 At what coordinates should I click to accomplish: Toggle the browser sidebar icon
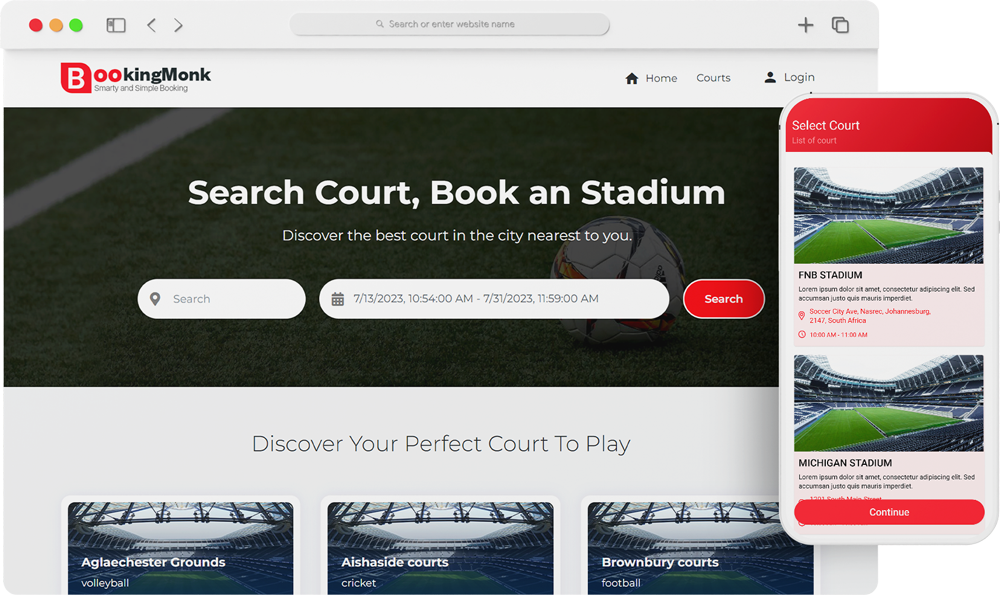click(115, 25)
